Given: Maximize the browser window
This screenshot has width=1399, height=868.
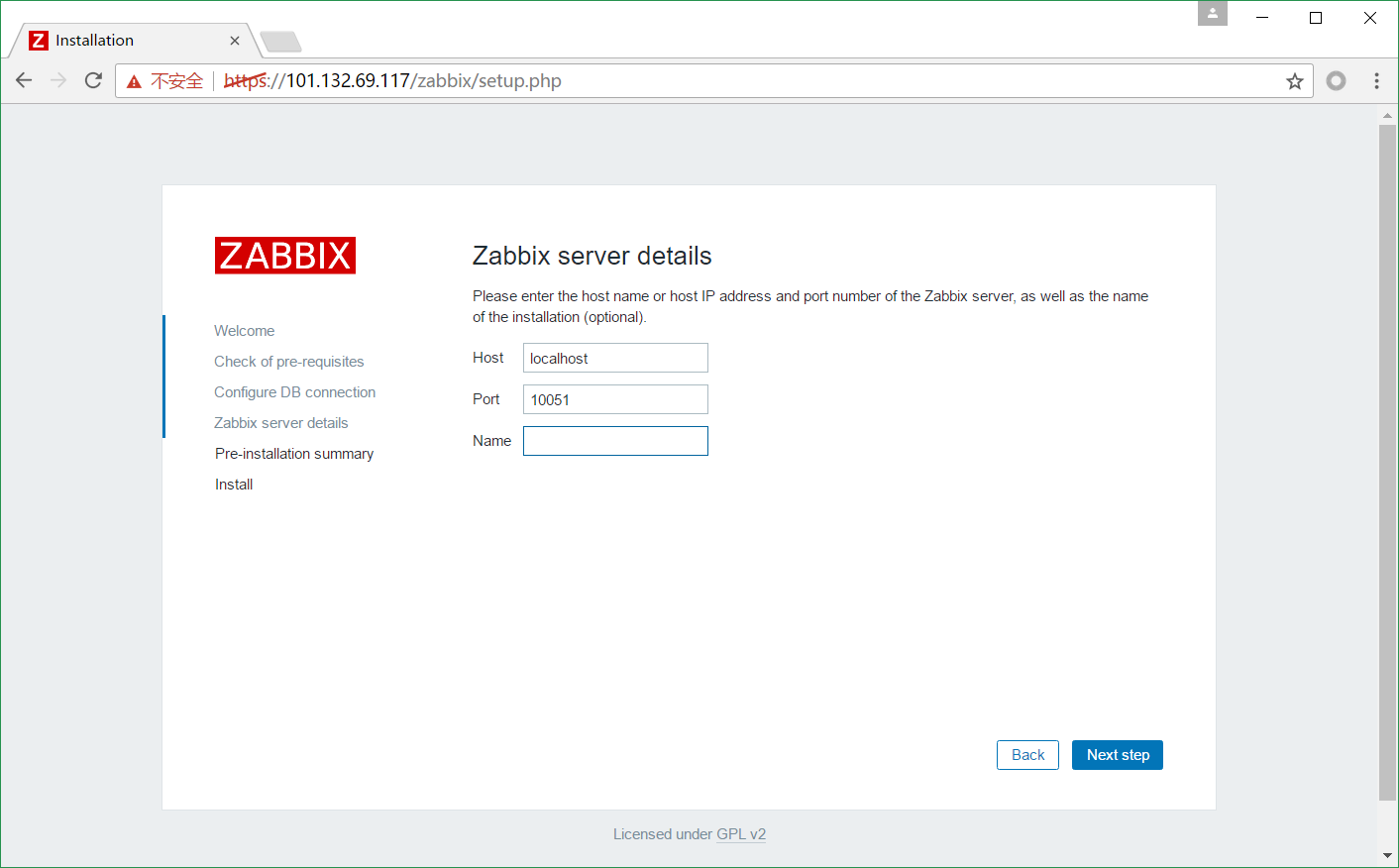Looking at the screenshot, I should coord(1316,18).
